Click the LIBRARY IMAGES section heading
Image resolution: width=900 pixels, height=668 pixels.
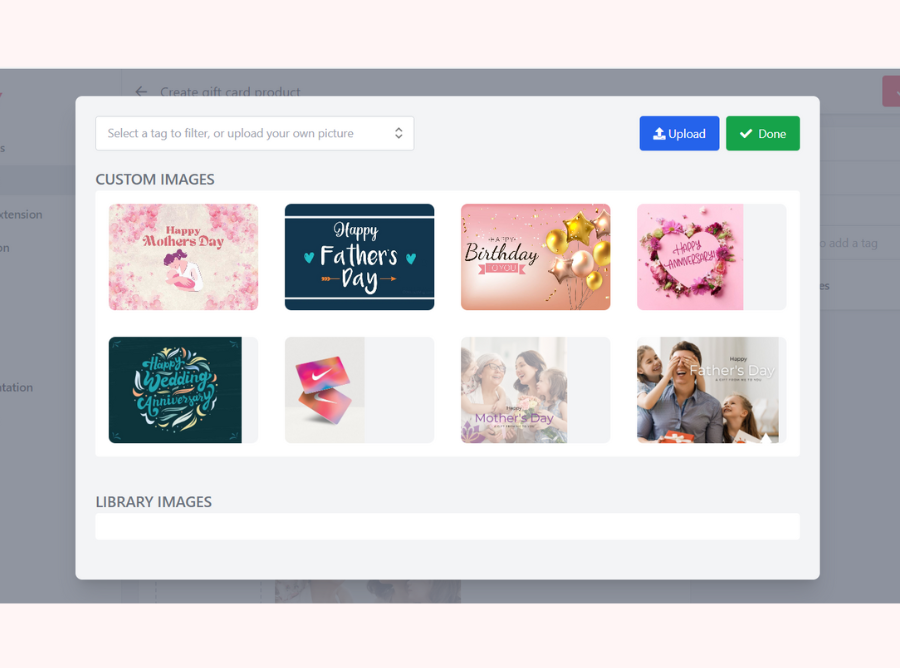pyautogui.click(x=153, y=501)
